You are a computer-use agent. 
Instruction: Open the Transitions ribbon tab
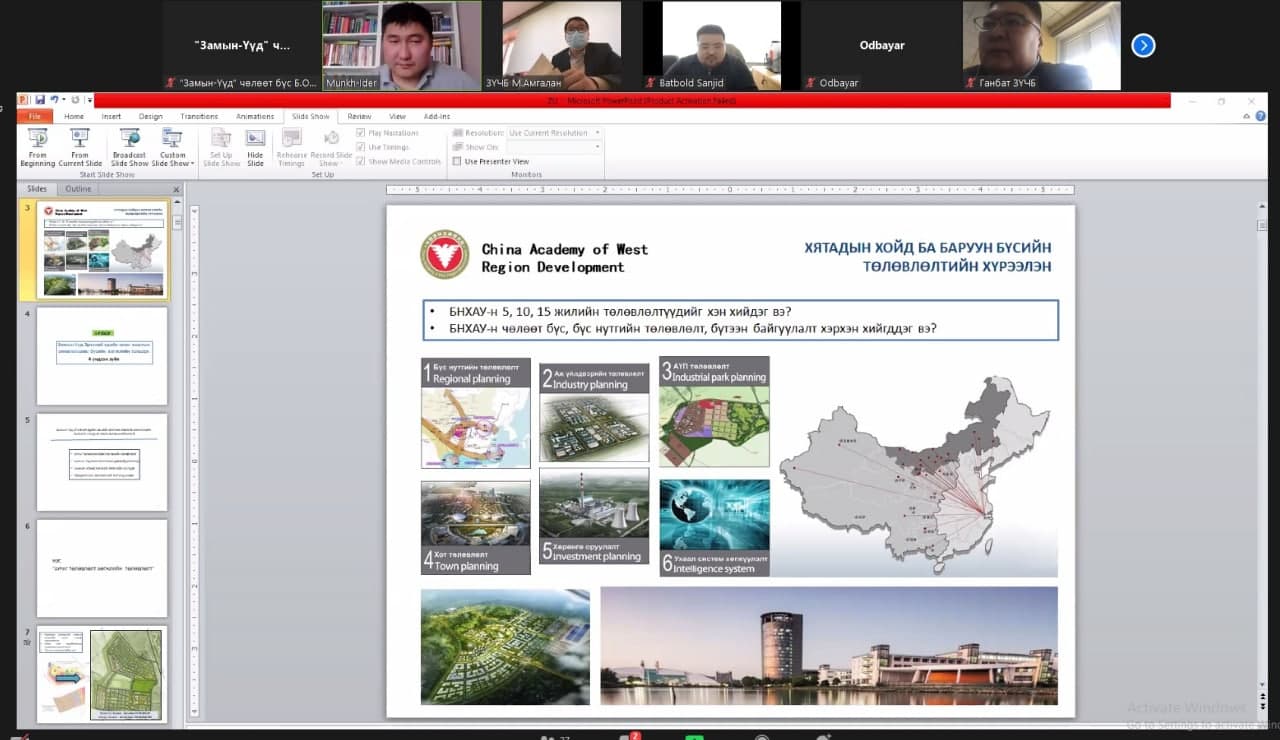pos(199,116)
